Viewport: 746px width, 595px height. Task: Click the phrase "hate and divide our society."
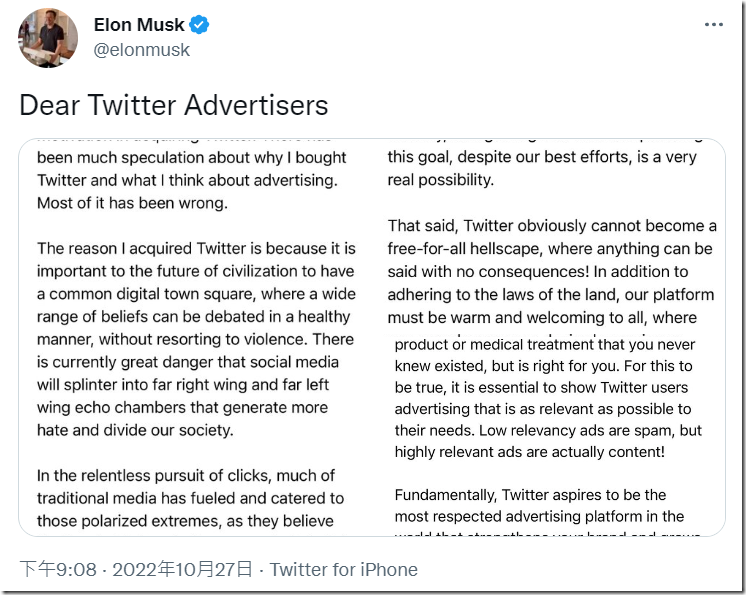135,430
